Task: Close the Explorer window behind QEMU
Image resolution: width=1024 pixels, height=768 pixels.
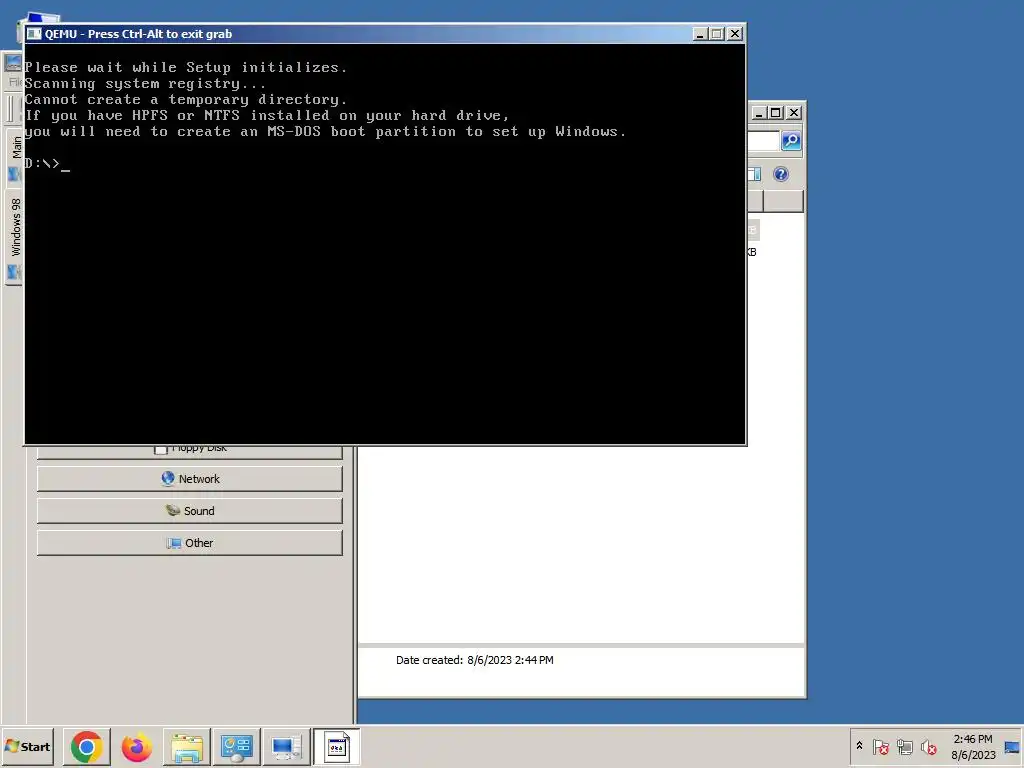Action: [x=793, y=113]
